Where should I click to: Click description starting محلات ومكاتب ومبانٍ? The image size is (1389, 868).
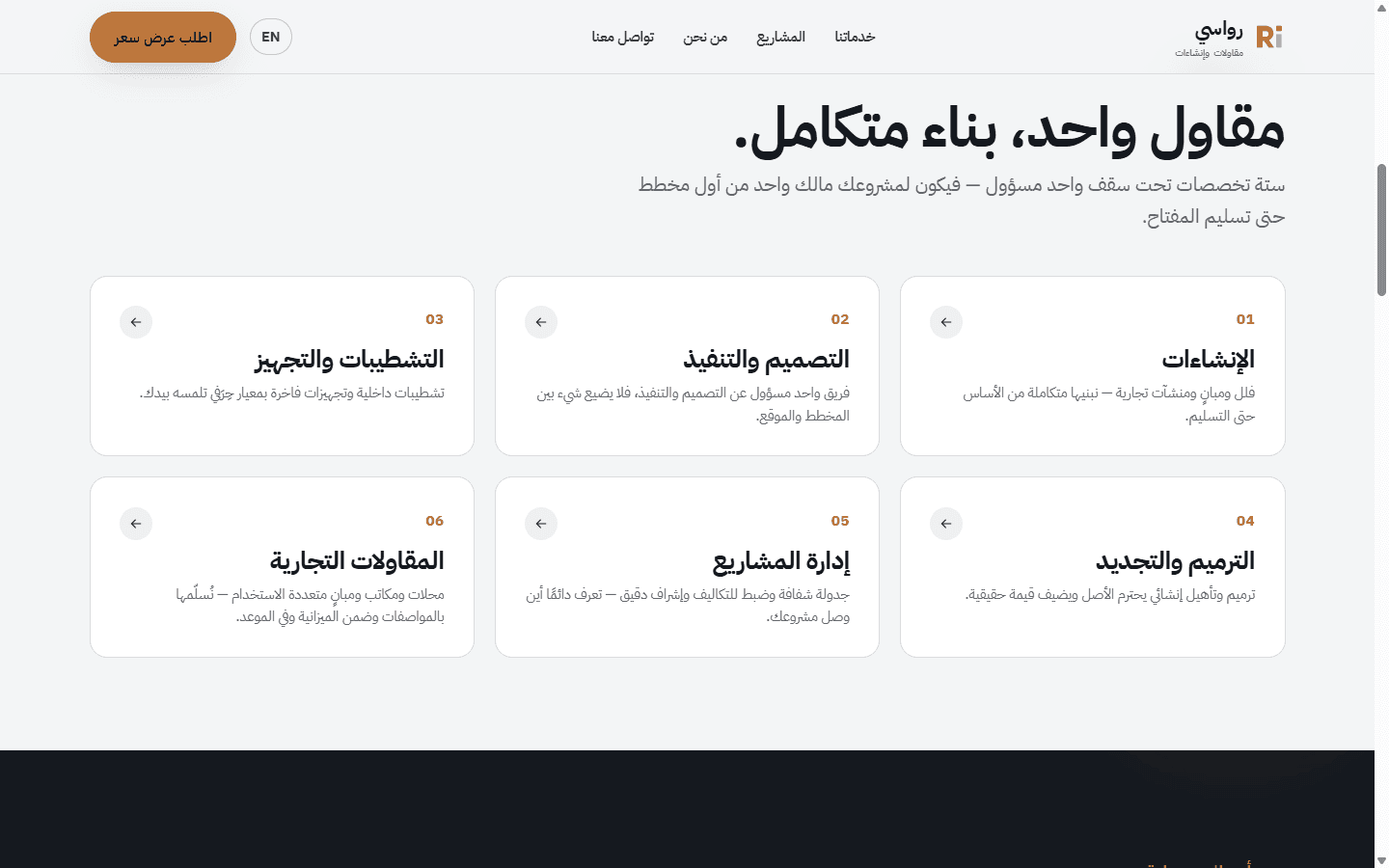click(311, 606)
